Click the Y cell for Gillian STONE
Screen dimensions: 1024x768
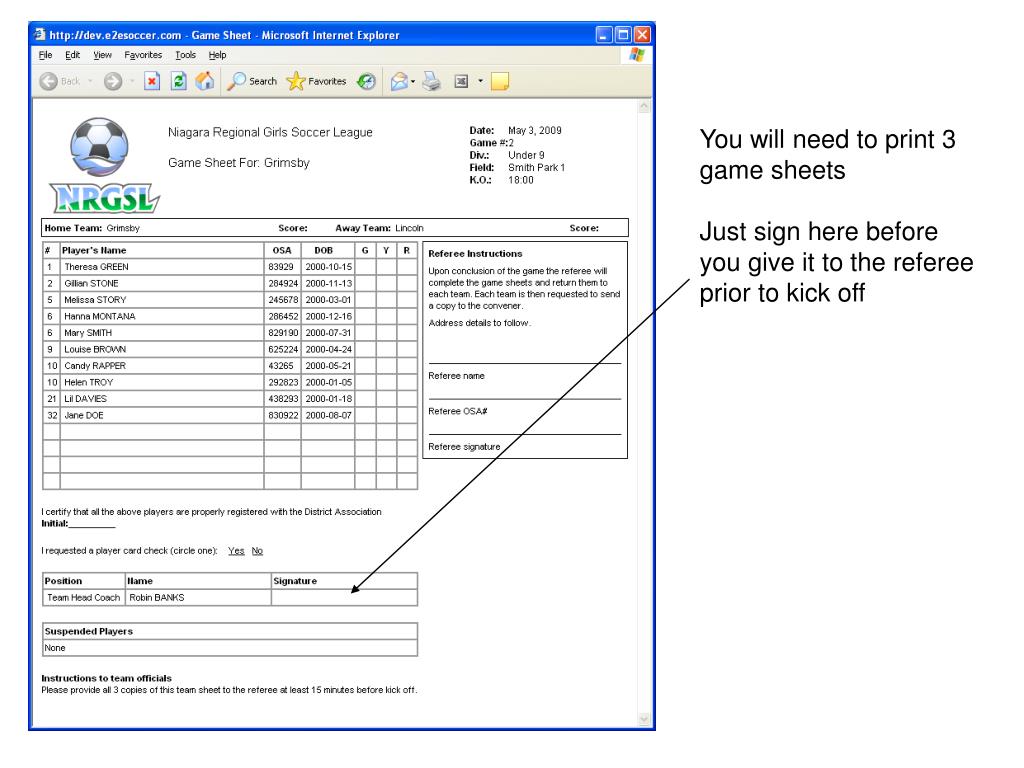(x=386, y=283)
